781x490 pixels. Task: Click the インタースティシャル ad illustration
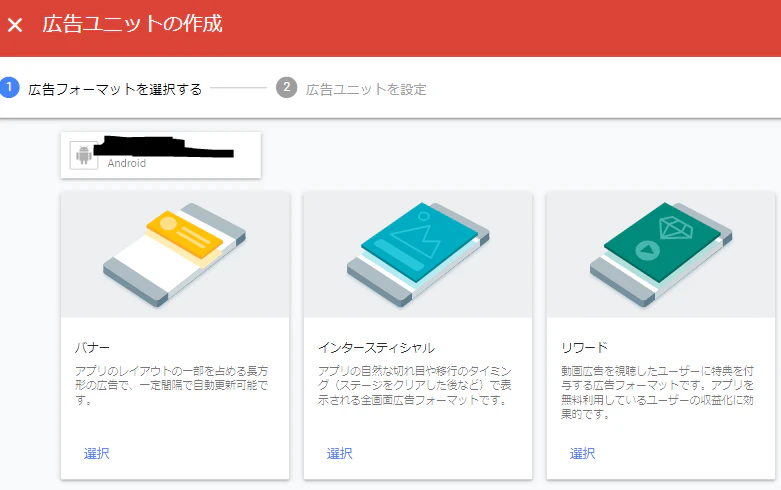[418, 254]
